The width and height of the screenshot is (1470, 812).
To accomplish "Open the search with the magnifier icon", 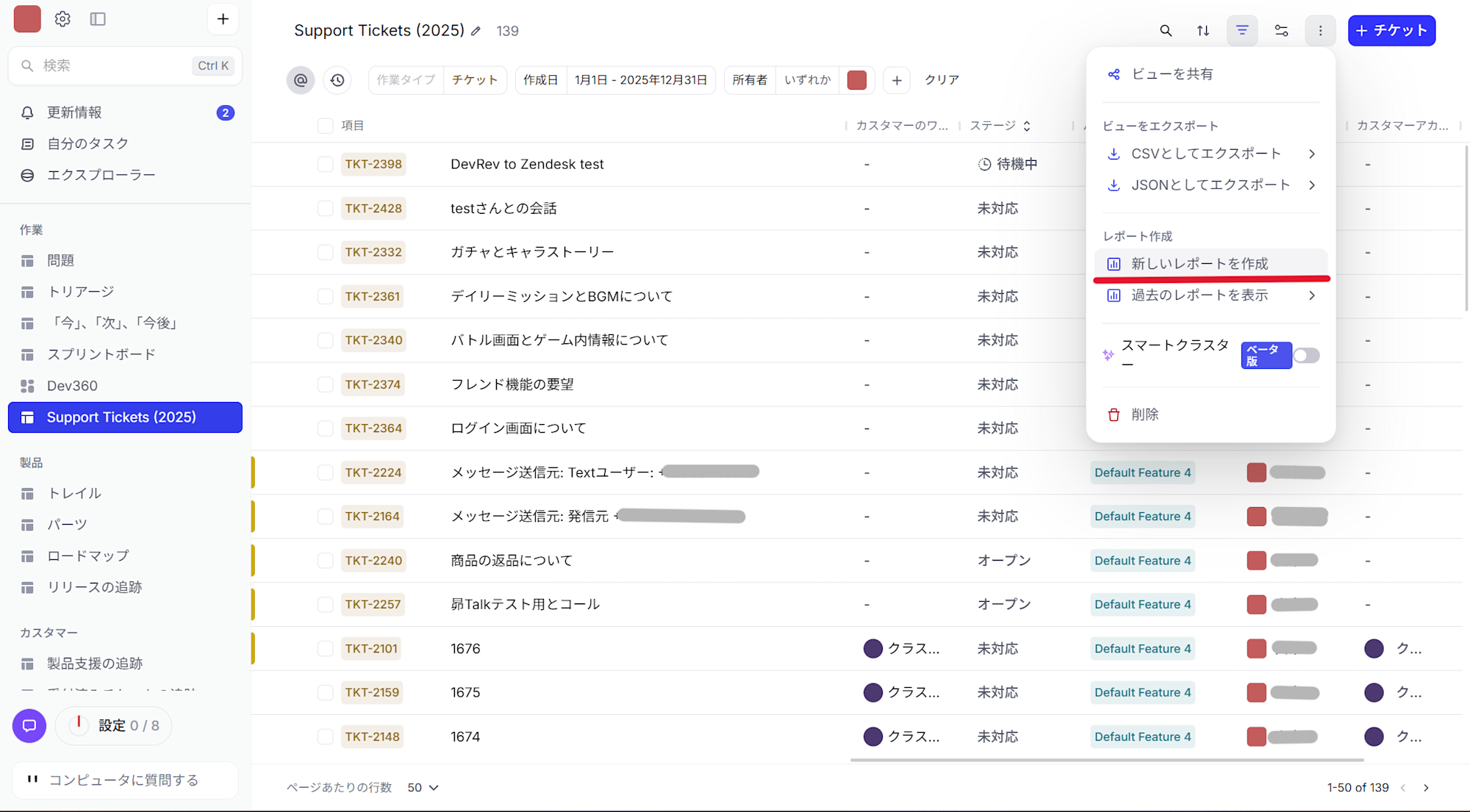I will 1166,31.
